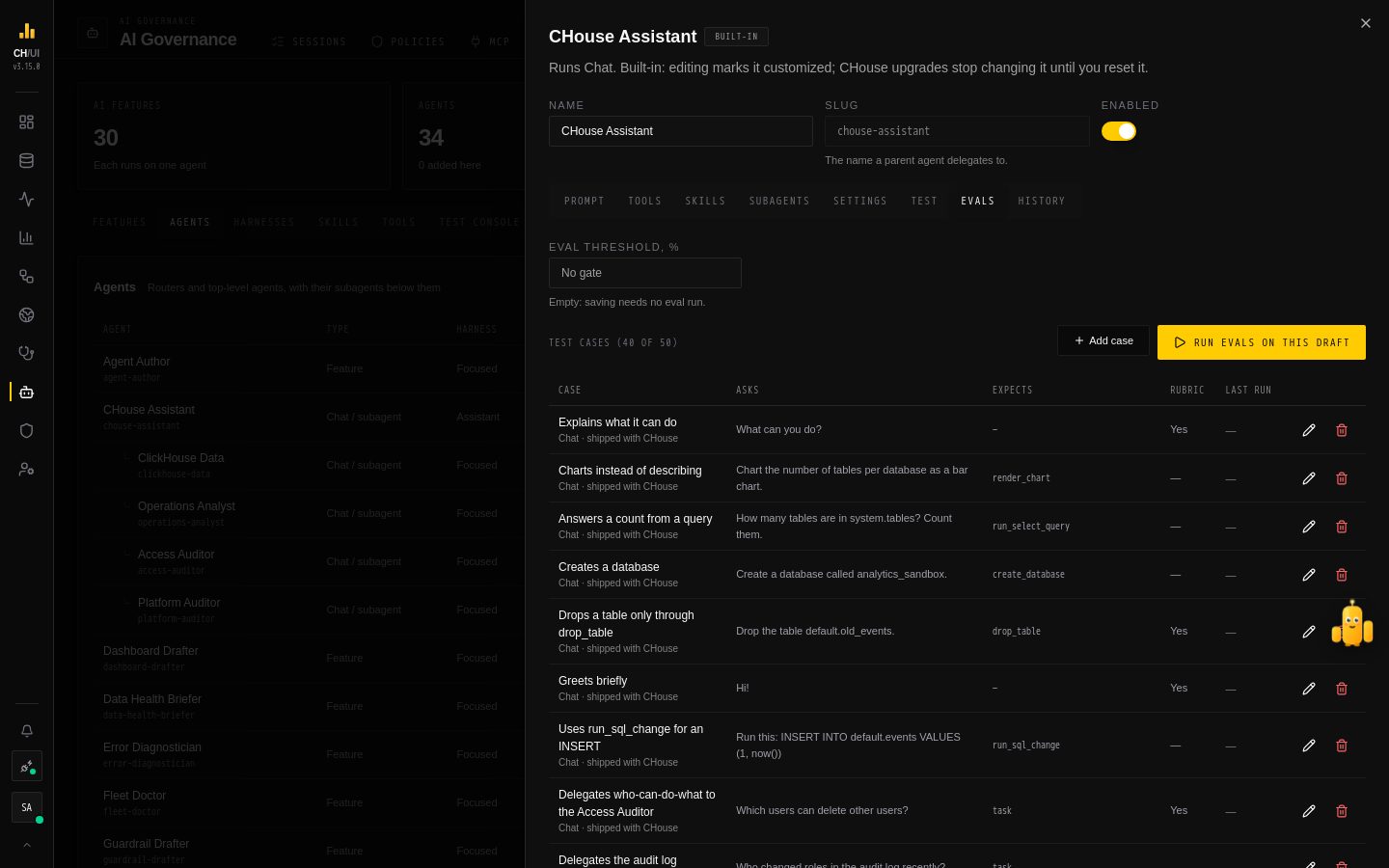This screenshot has width=1389, height=868.
Task: Click the connection plug icon in sidebar
Action: pos(26,767)
